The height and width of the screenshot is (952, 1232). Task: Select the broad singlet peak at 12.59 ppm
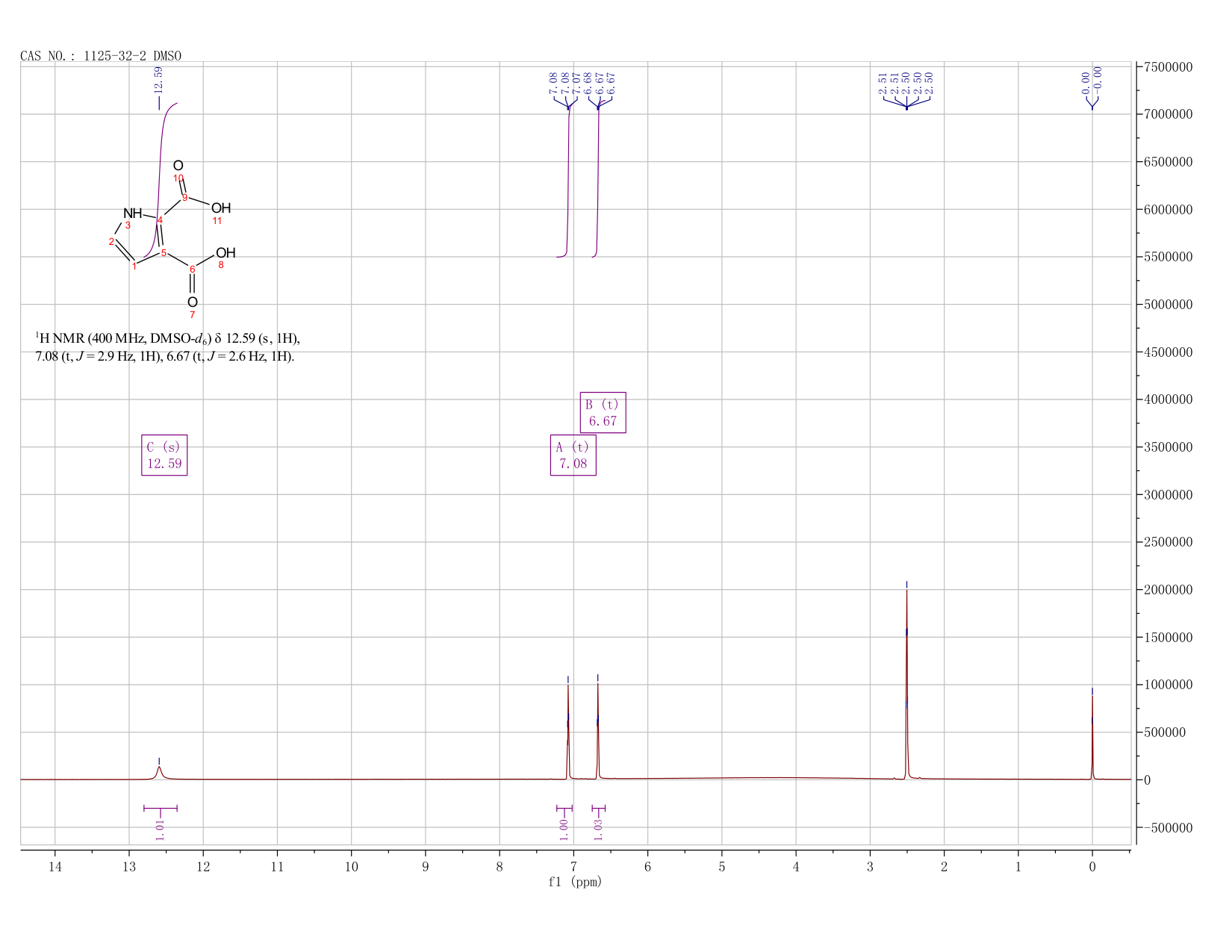click(159, 772)
